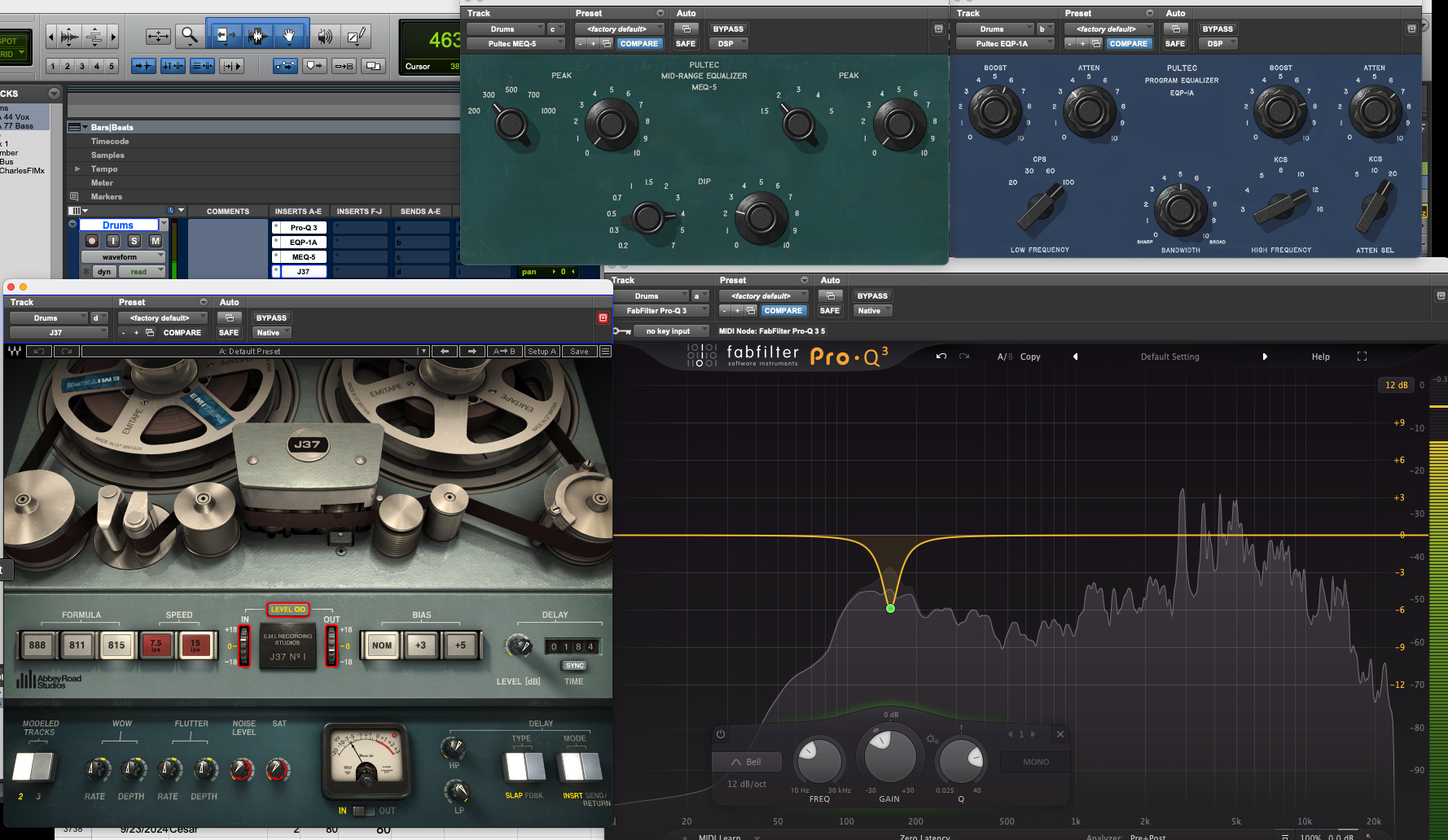Close the selected Pro-Q 3 band
The image size is (1448, 840).
(1060, 734)
